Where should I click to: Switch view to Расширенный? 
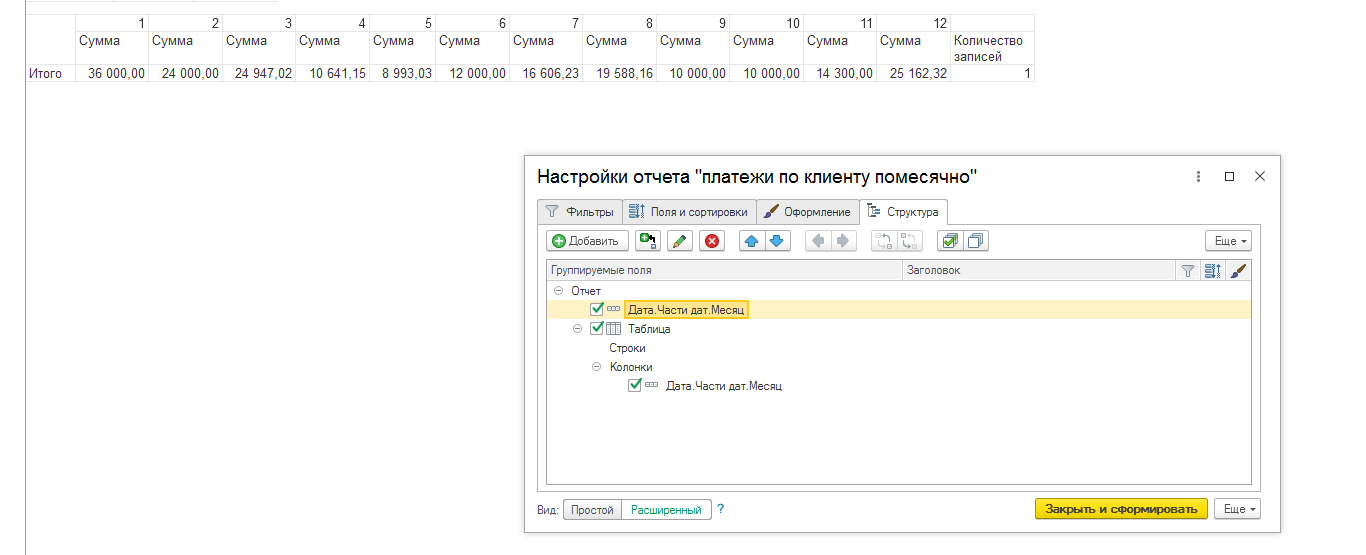pyautogui.click(x=666, y=509)
